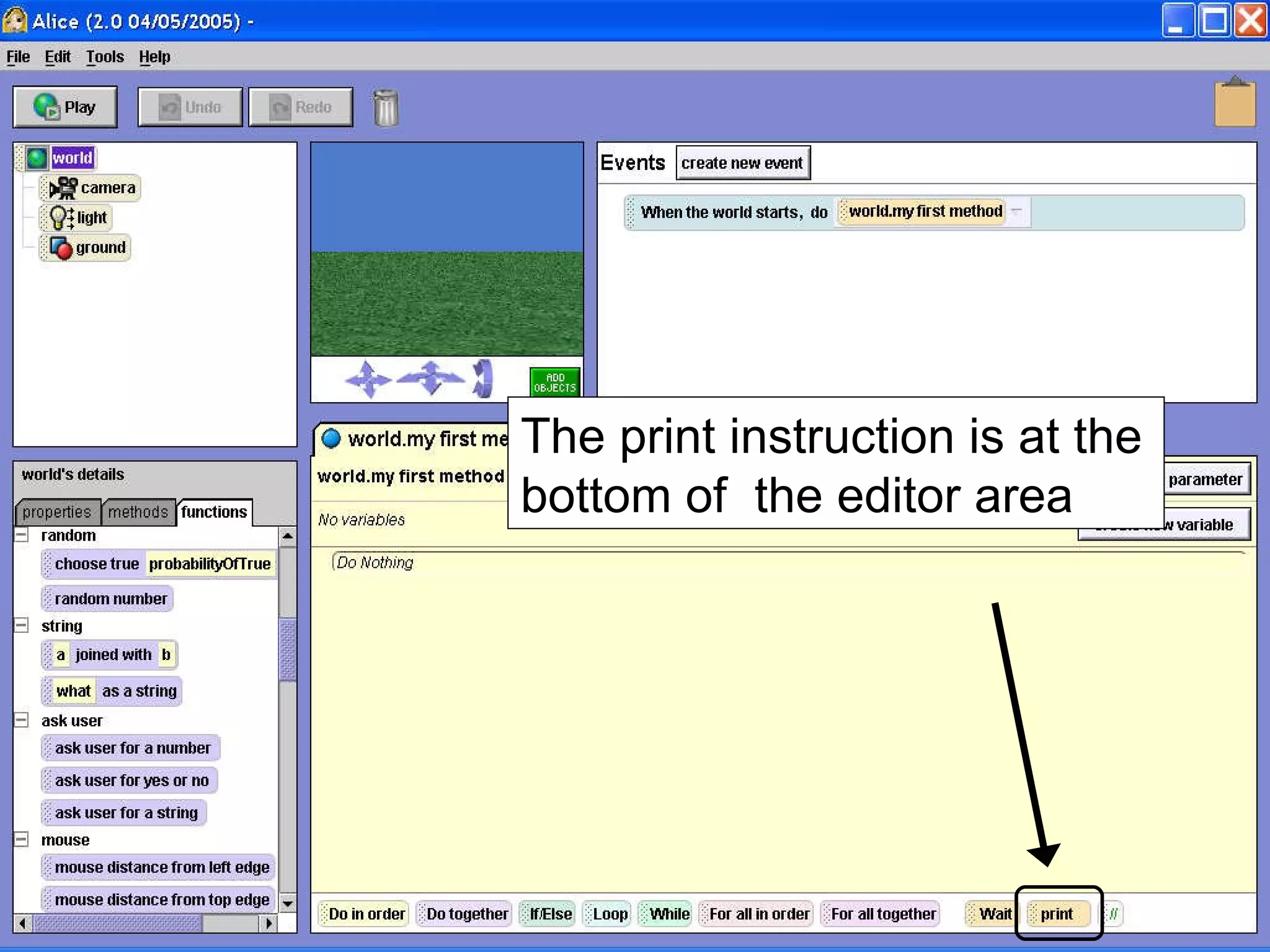
Task: Select ask user for a number tile
Action: point(131,748)
